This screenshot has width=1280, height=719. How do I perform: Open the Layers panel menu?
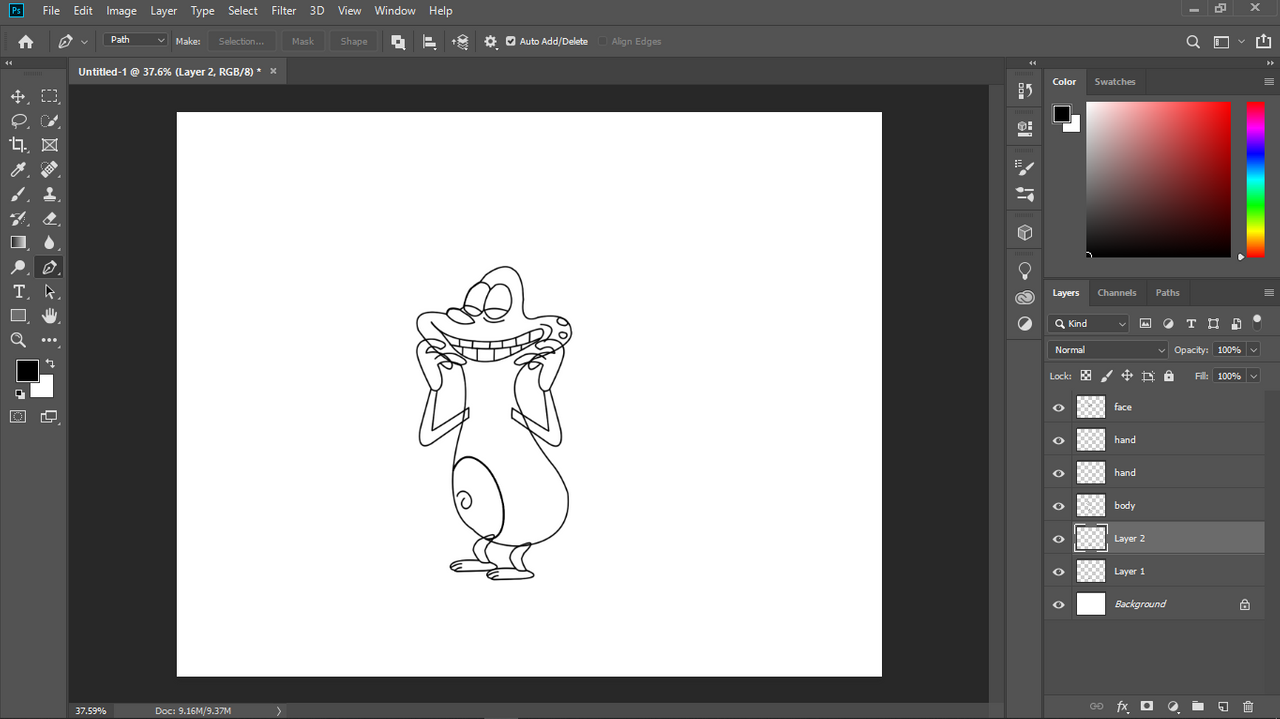(1269, 293)
